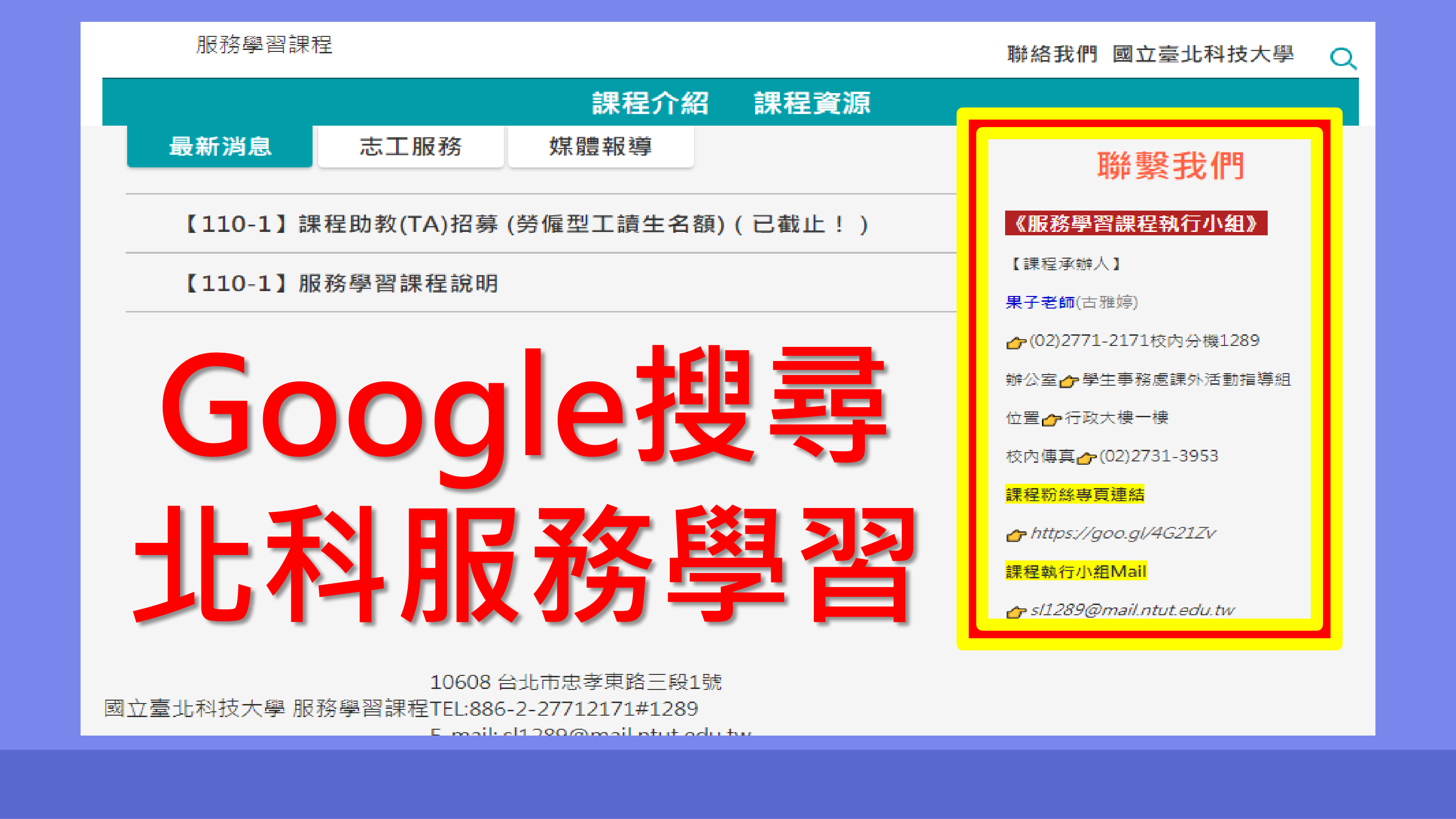Click the pointing hand icon after 位置
Image resolution: width=1456 pixels, height=819 pixels.
click(1052, 420)
